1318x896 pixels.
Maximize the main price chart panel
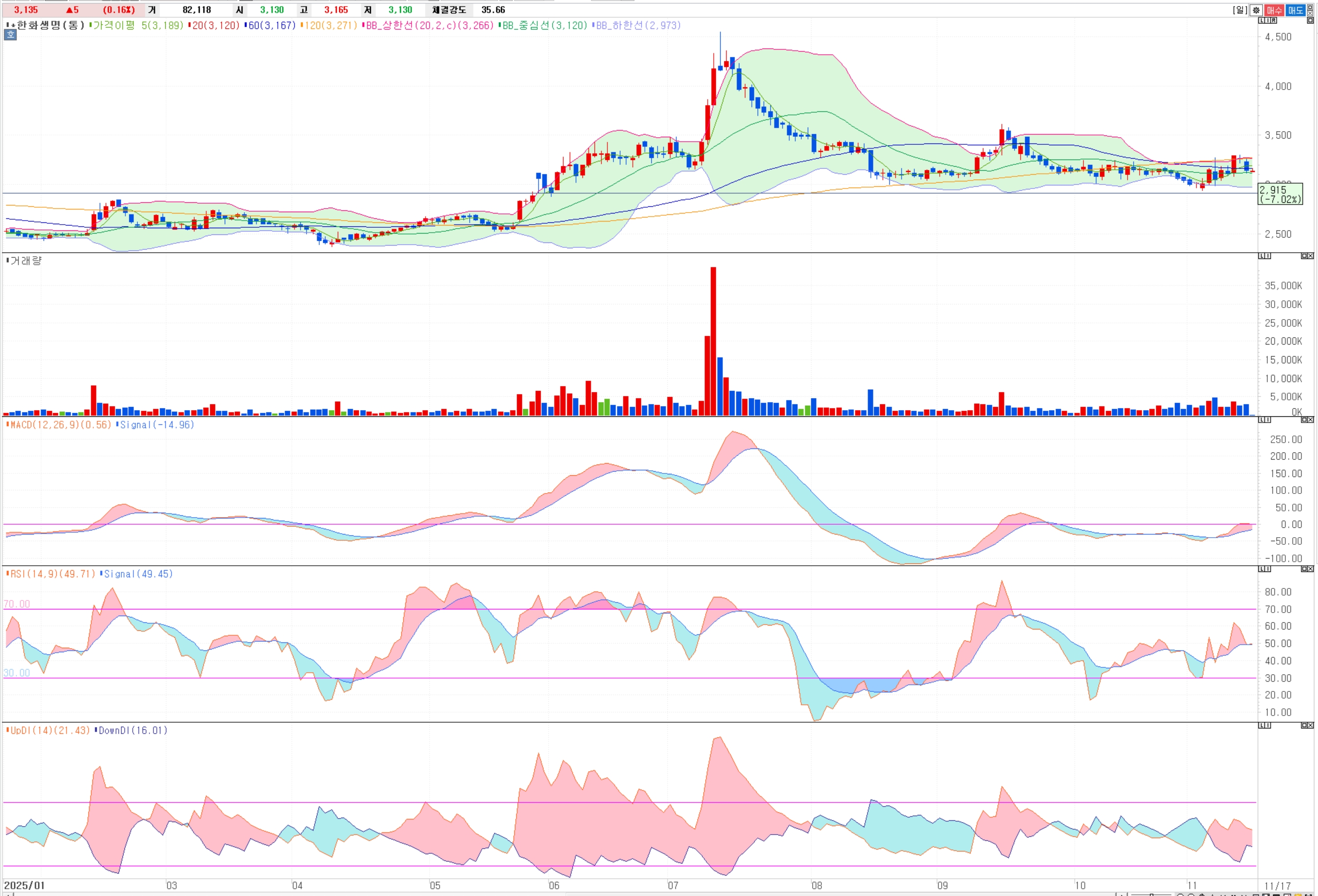1310,21
